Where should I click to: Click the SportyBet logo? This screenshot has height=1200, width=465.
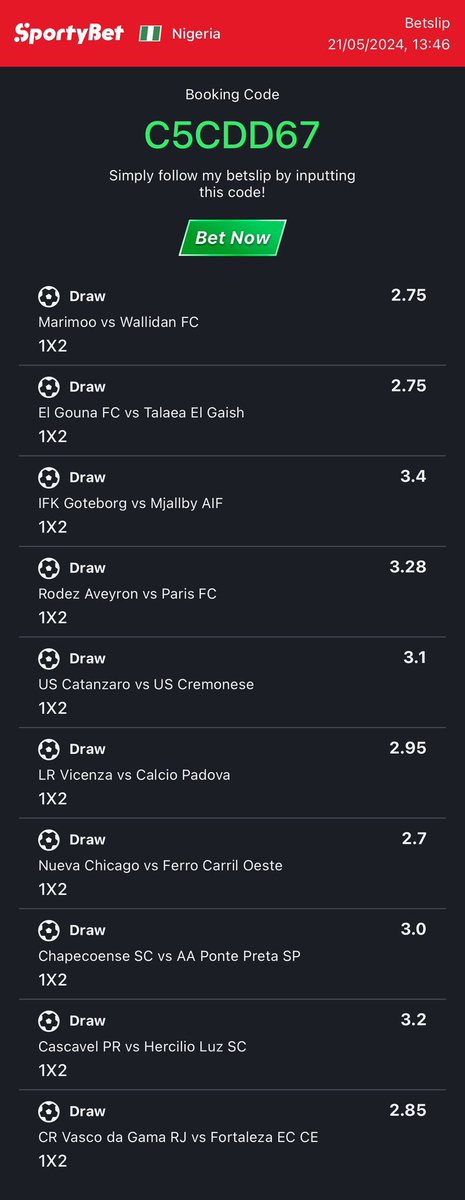coord(69,33)
